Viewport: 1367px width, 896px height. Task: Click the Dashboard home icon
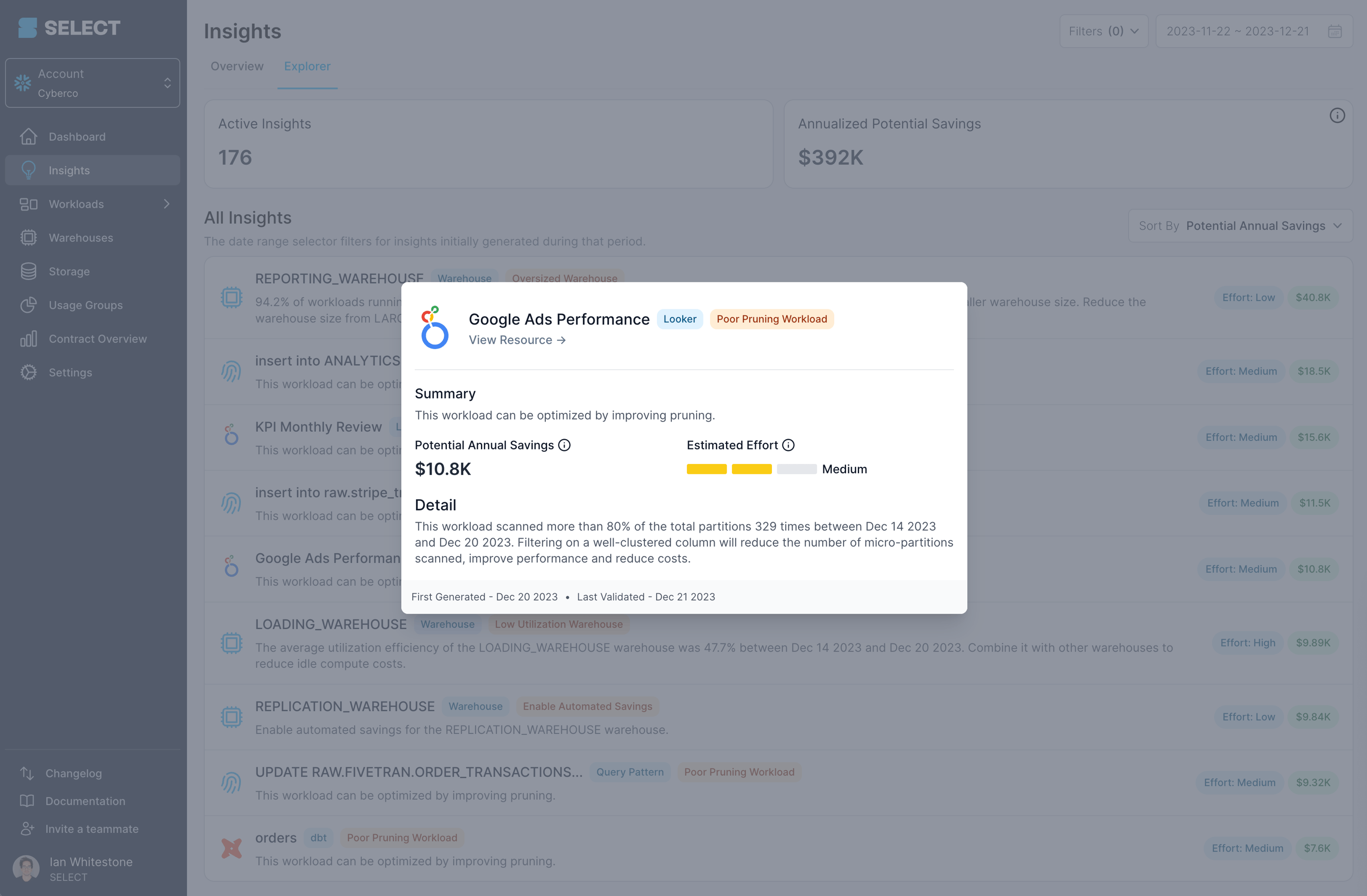tap(28, 137)
